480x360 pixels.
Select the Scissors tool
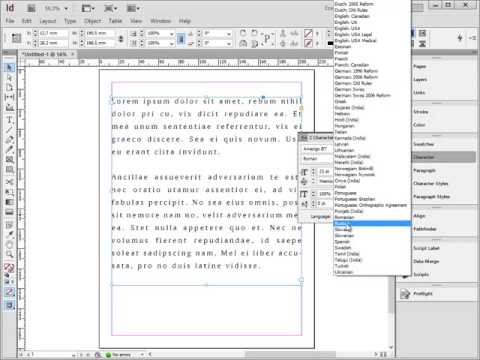tap(9, 182)
